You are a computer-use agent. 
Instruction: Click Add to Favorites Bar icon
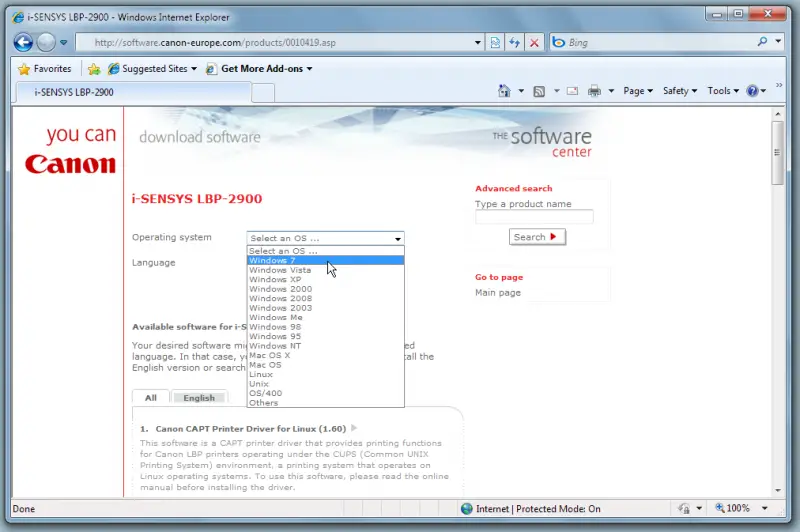tap(94, 69)
